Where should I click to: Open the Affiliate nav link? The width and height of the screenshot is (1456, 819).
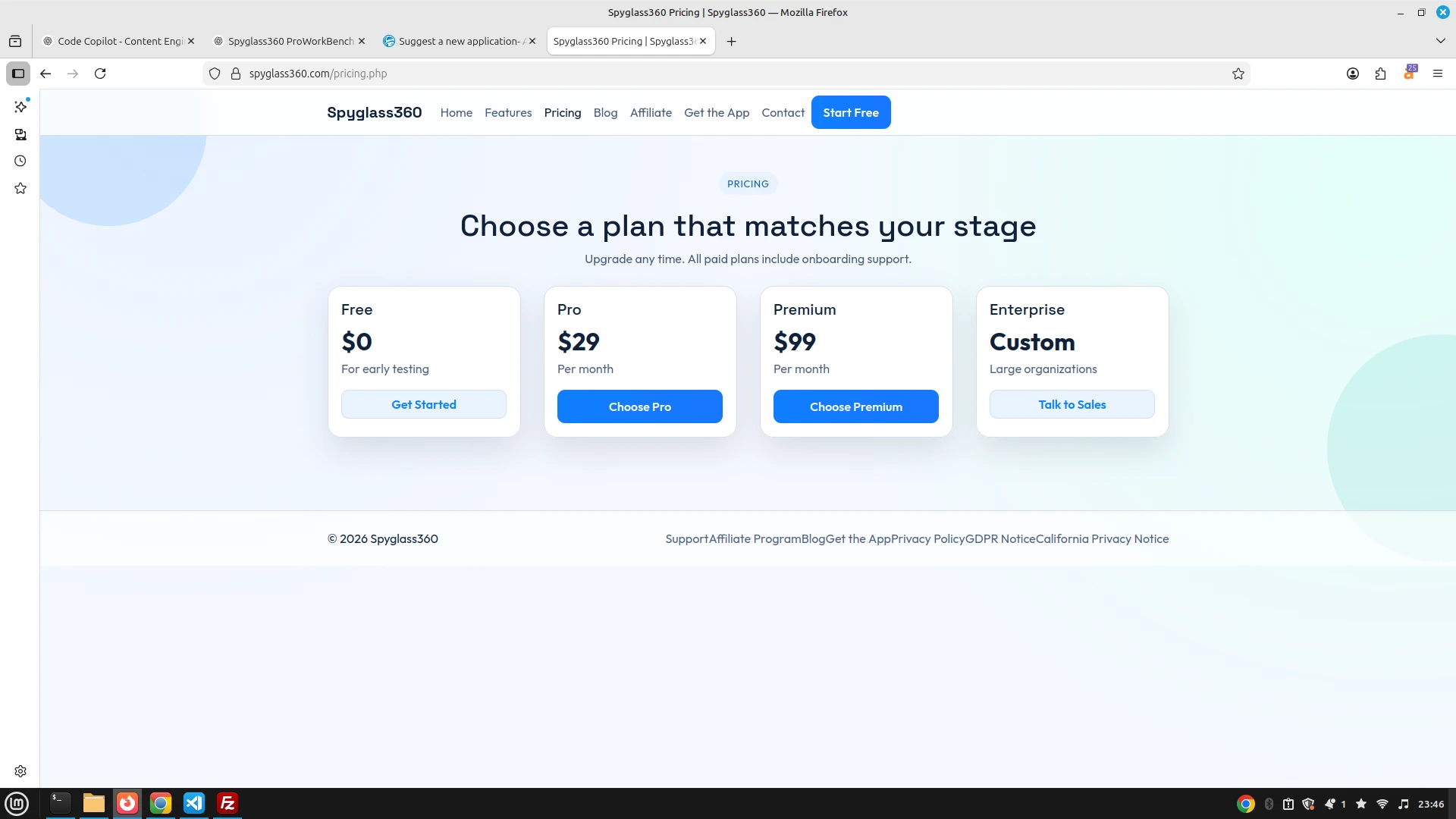click(651, 112)
